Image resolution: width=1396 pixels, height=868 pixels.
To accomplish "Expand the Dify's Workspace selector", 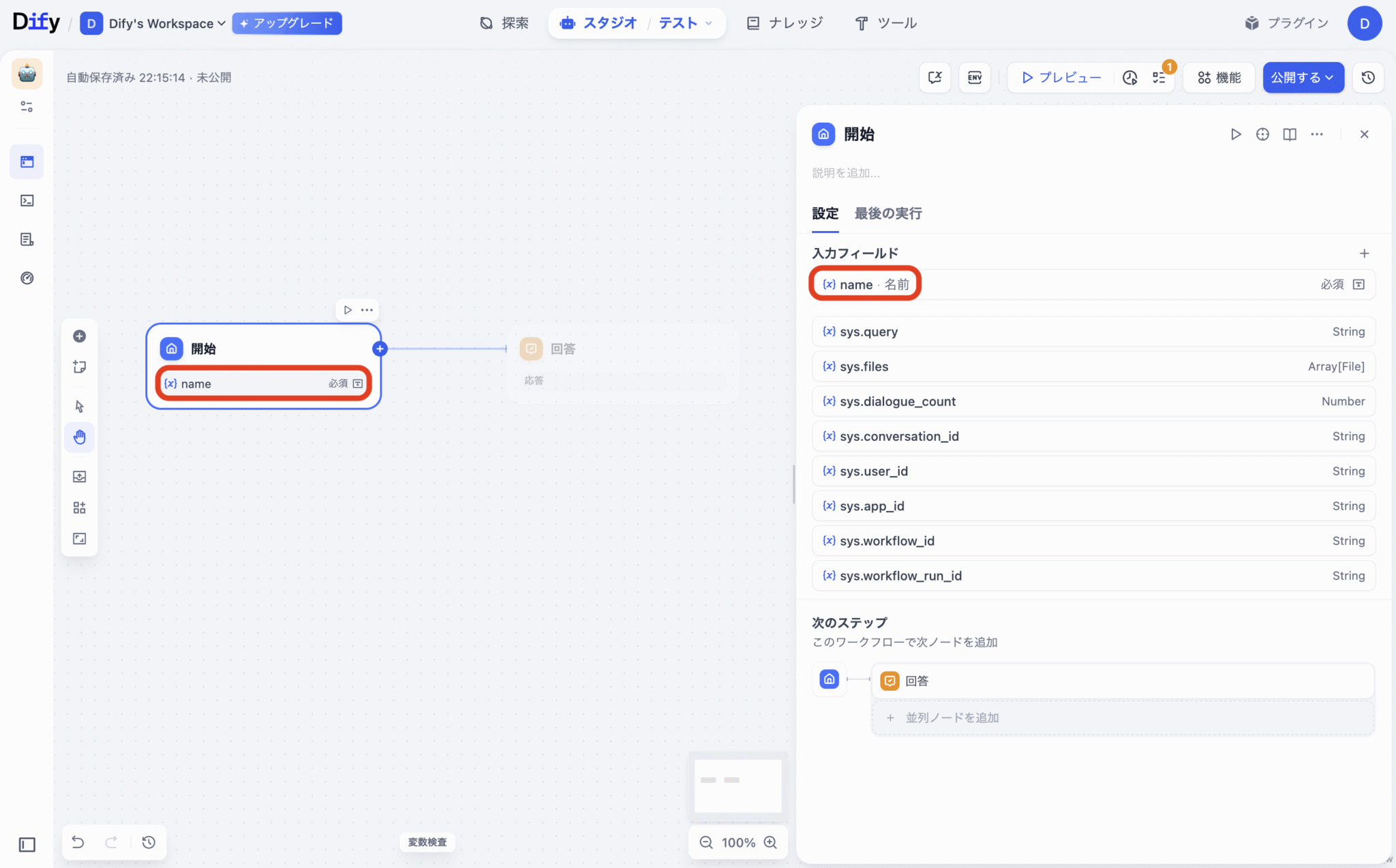I will (164, 22).
